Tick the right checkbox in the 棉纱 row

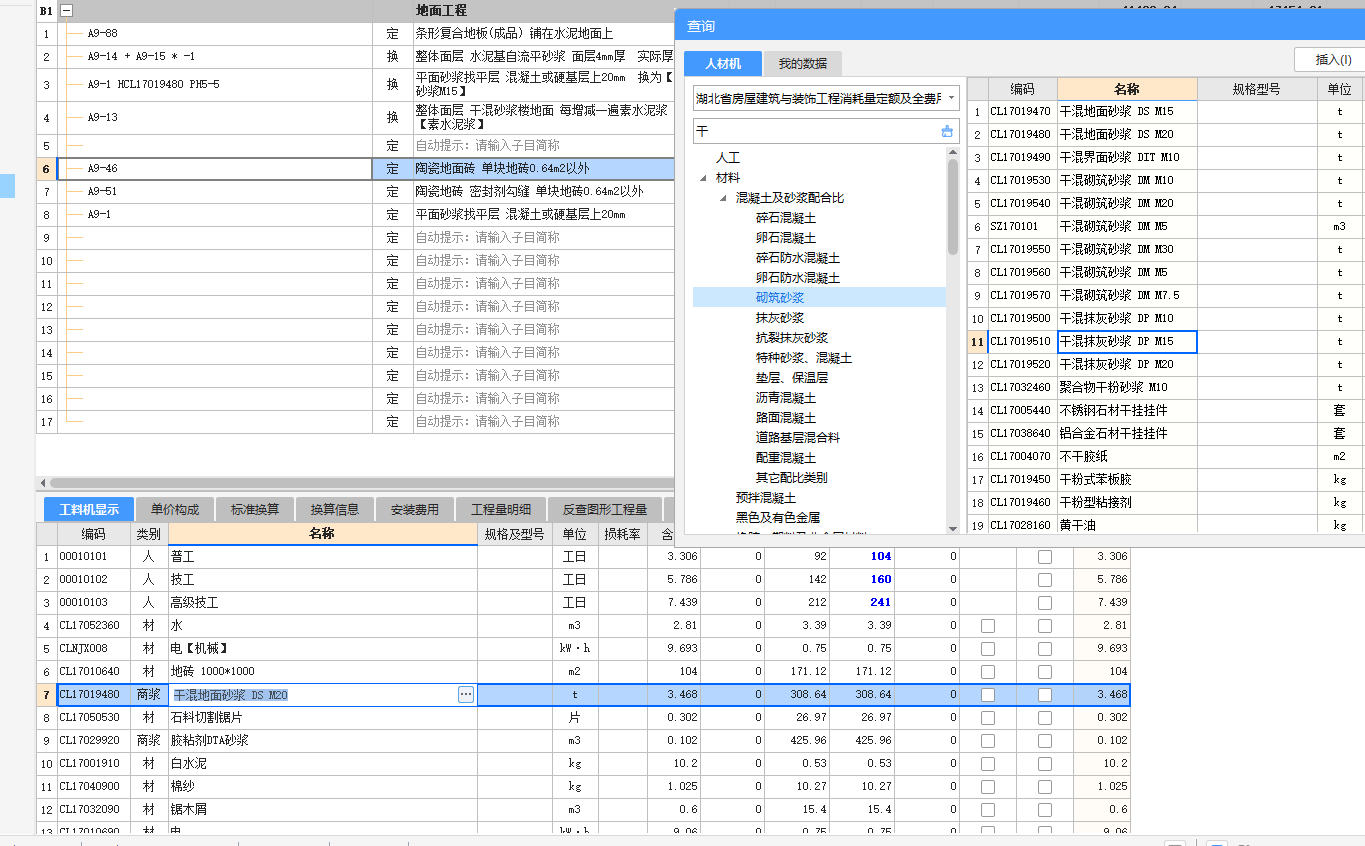point(1045,787)
